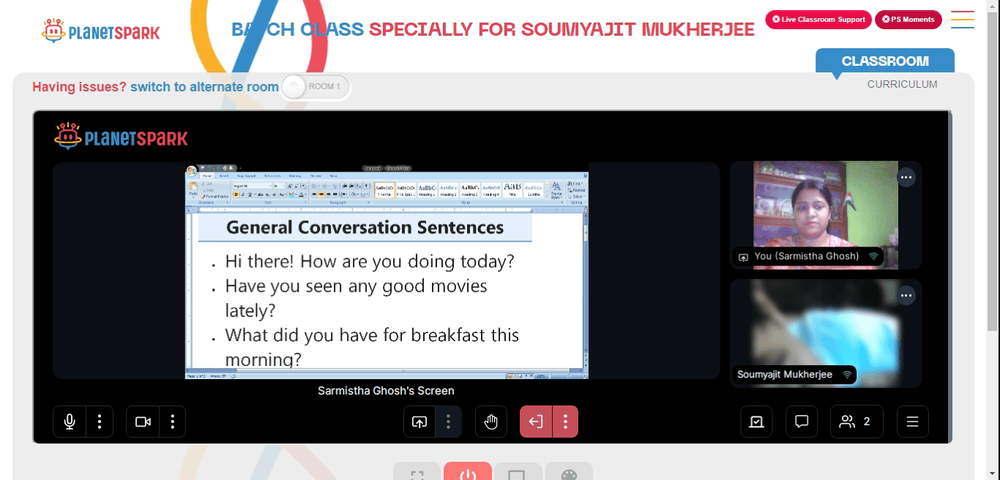Click the scrollbar up arrow at page top
This screenshot has height=480, width=1000.
pos(994,6)
